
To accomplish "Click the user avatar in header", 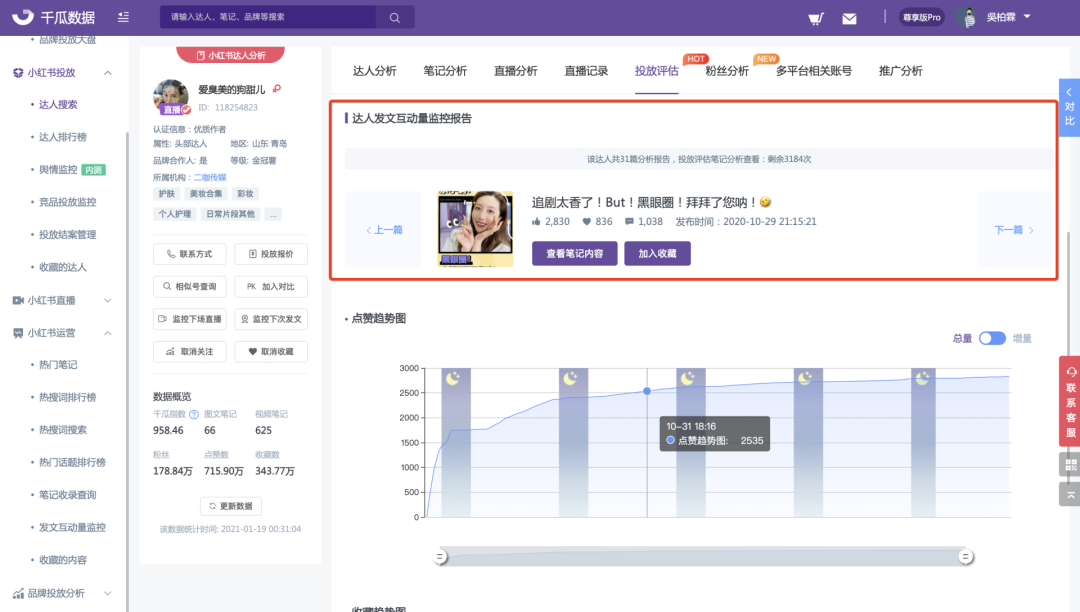I will click(968, 17).
